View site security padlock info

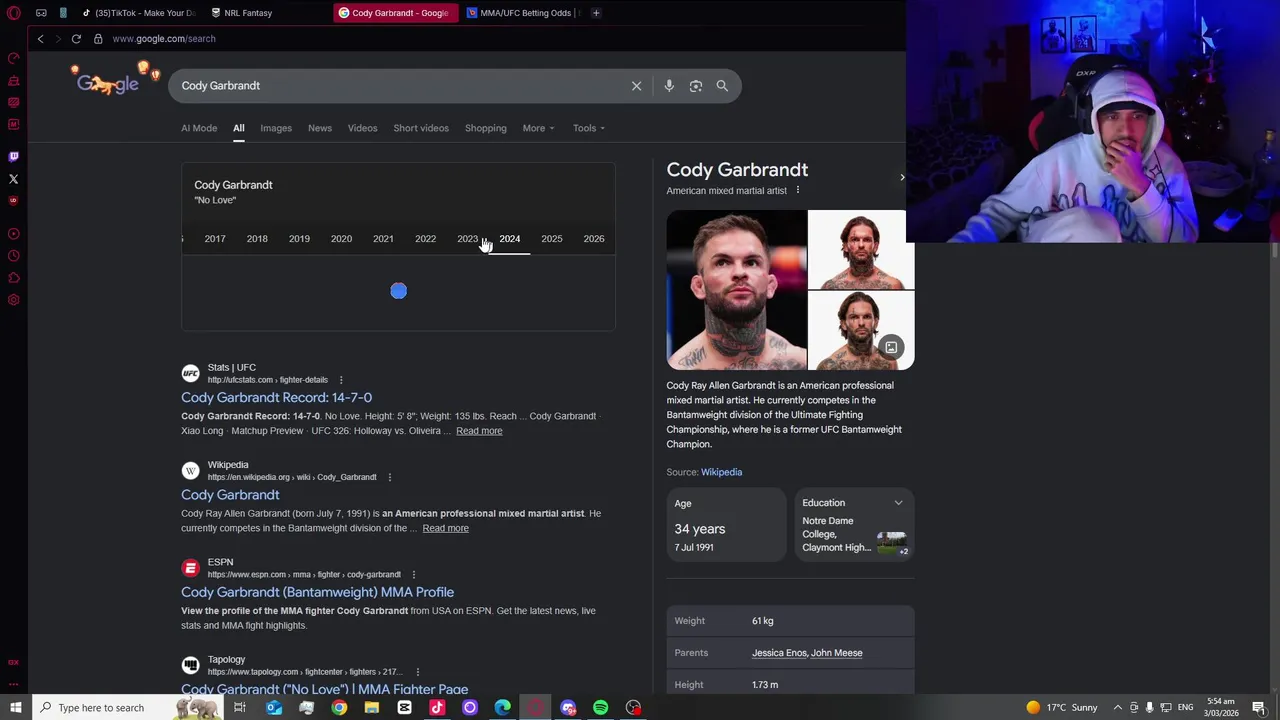(x=98, y=39)
